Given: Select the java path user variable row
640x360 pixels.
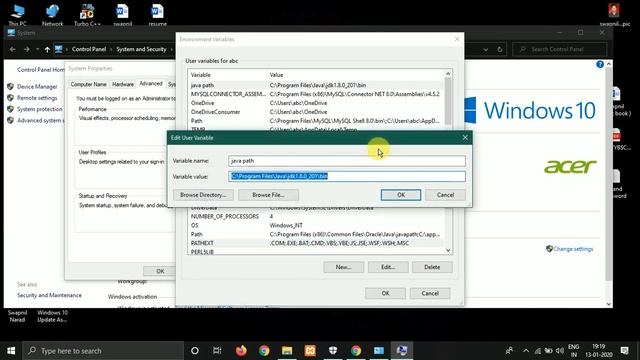Looking at the screenshot, I should coord(316,85).
